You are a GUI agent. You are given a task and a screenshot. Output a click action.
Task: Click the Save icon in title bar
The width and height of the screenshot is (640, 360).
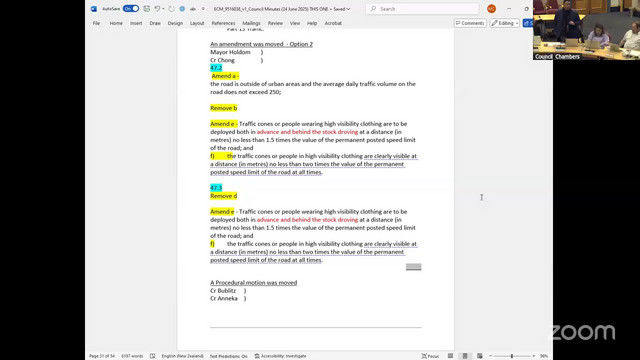tap(147, 9)
